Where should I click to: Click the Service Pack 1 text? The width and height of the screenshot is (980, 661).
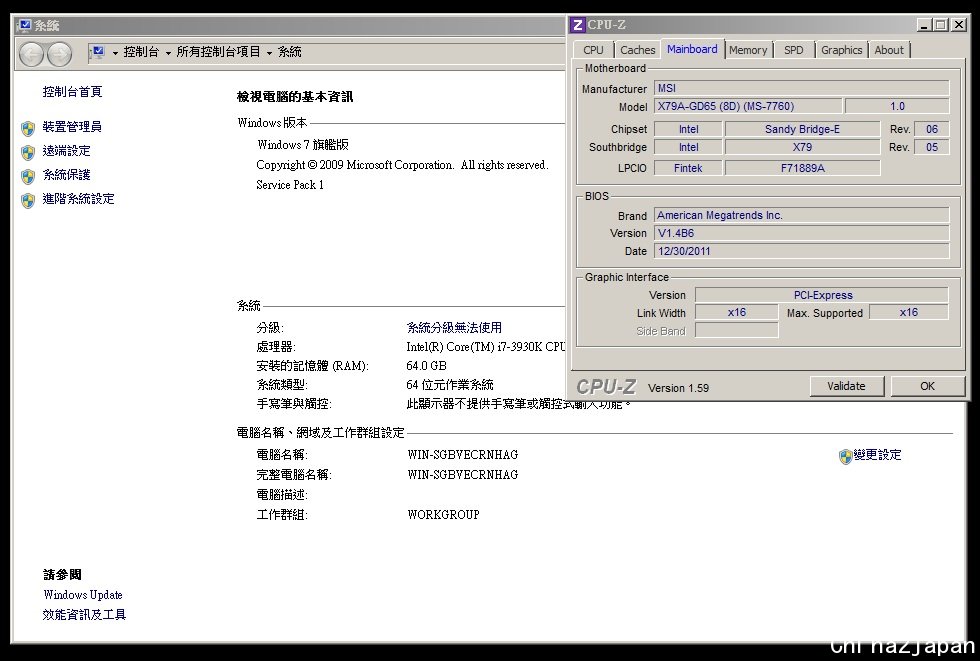pyautogui.click(x=290, y=185)
